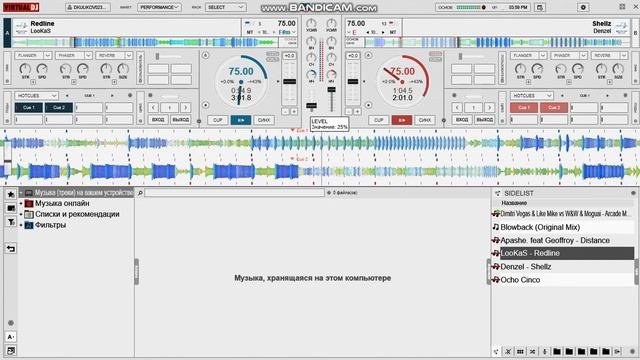
Task: Halve loop length on deck B
Action: [x=457, y=107]
